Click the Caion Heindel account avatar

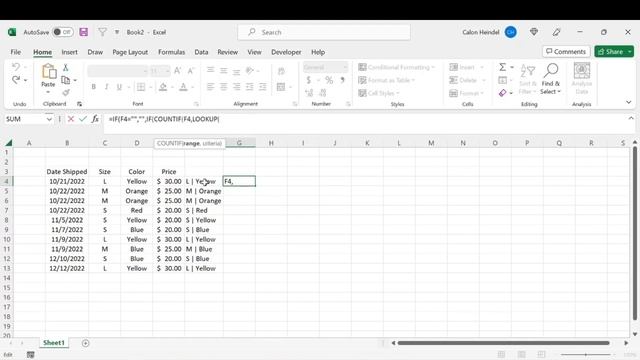(x=511, y=32)
